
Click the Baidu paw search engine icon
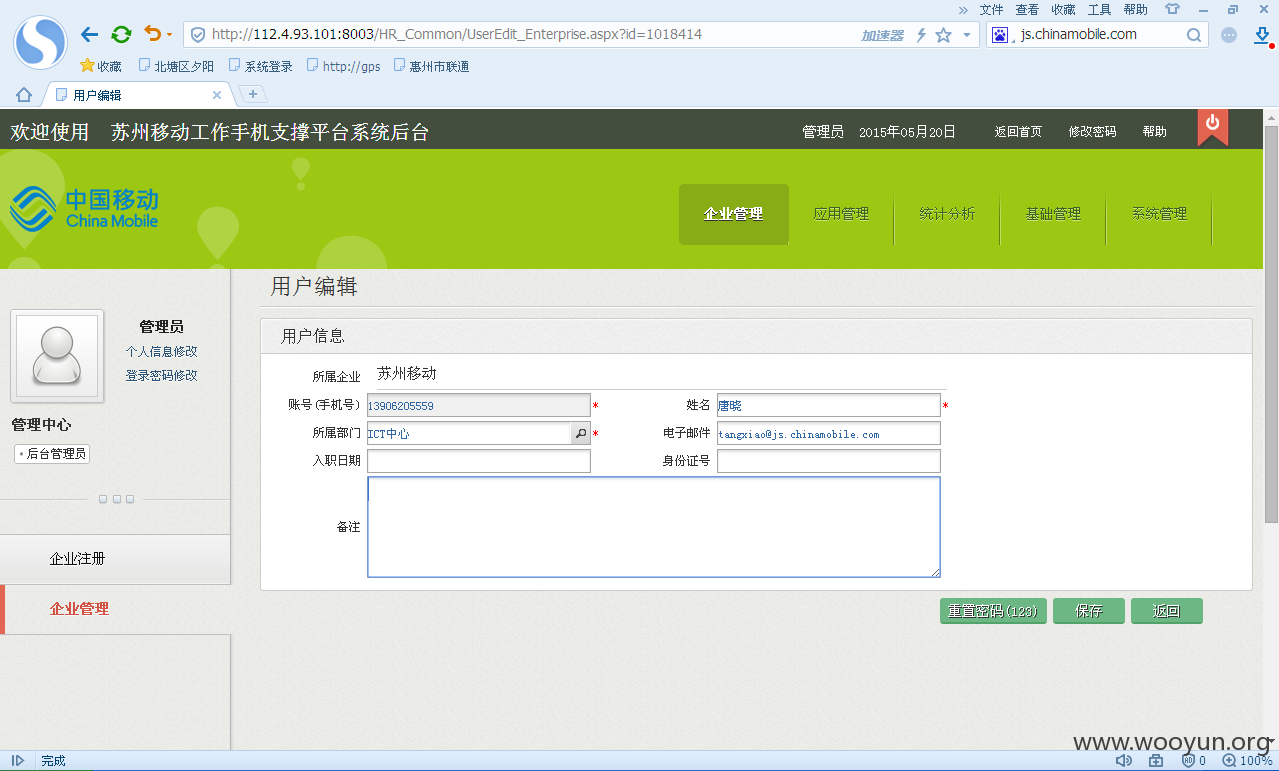coord(1000,35)
